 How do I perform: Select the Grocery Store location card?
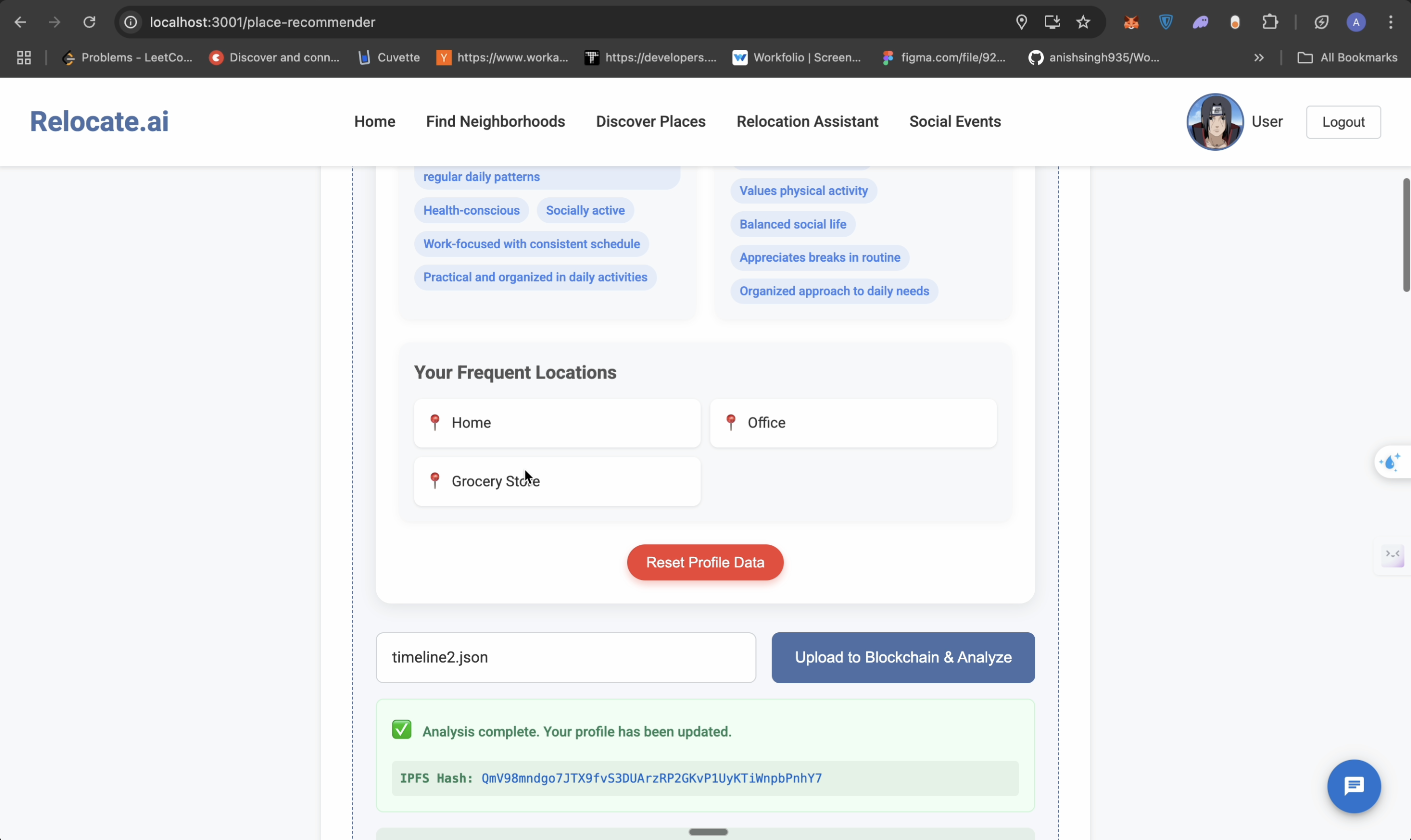[557, 482]
